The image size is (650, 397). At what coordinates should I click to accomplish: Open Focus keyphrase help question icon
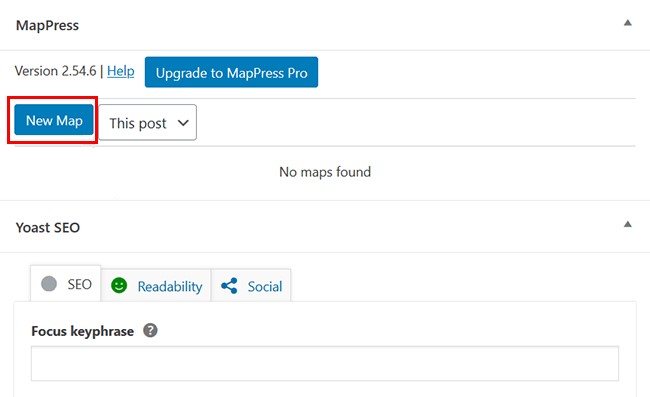tap(150, 330)
